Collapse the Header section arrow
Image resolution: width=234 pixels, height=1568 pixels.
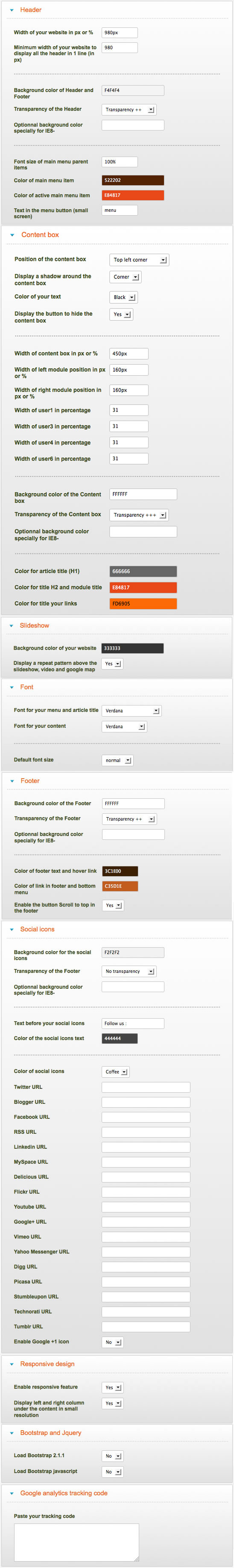(x=12, y=10)
